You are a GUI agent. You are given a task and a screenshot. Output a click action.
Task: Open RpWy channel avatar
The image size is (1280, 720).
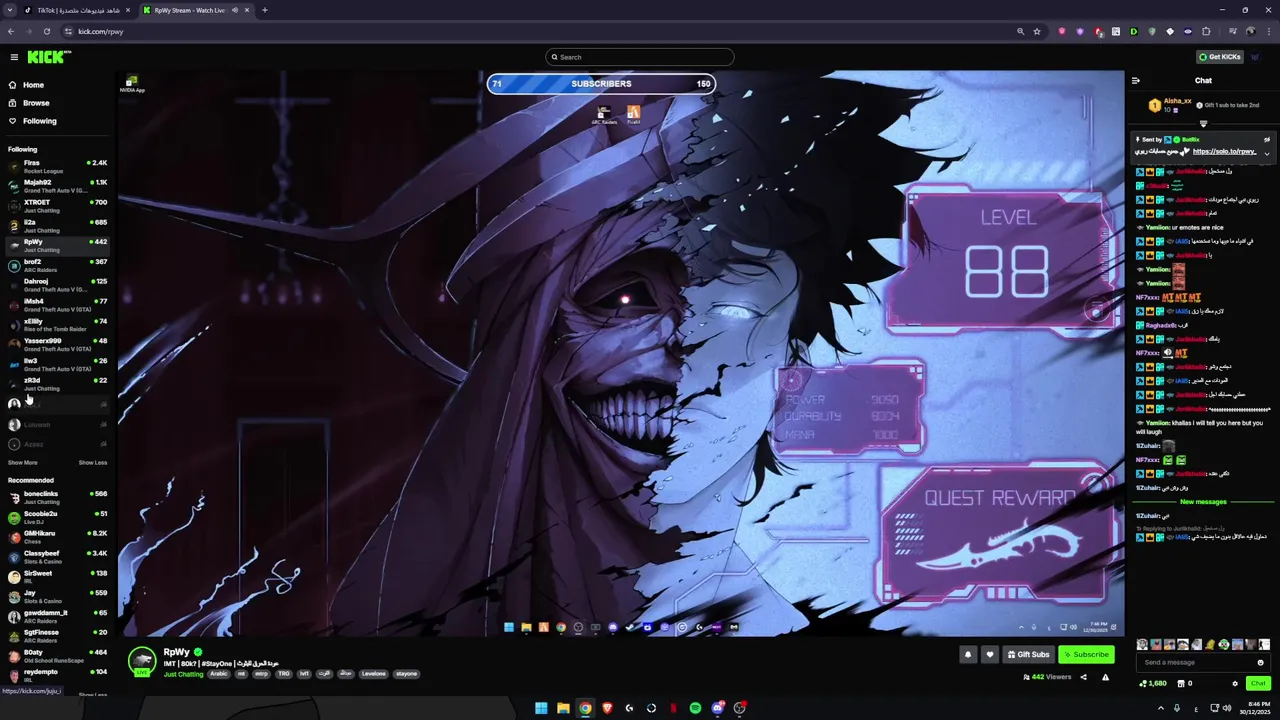point(142,661)
